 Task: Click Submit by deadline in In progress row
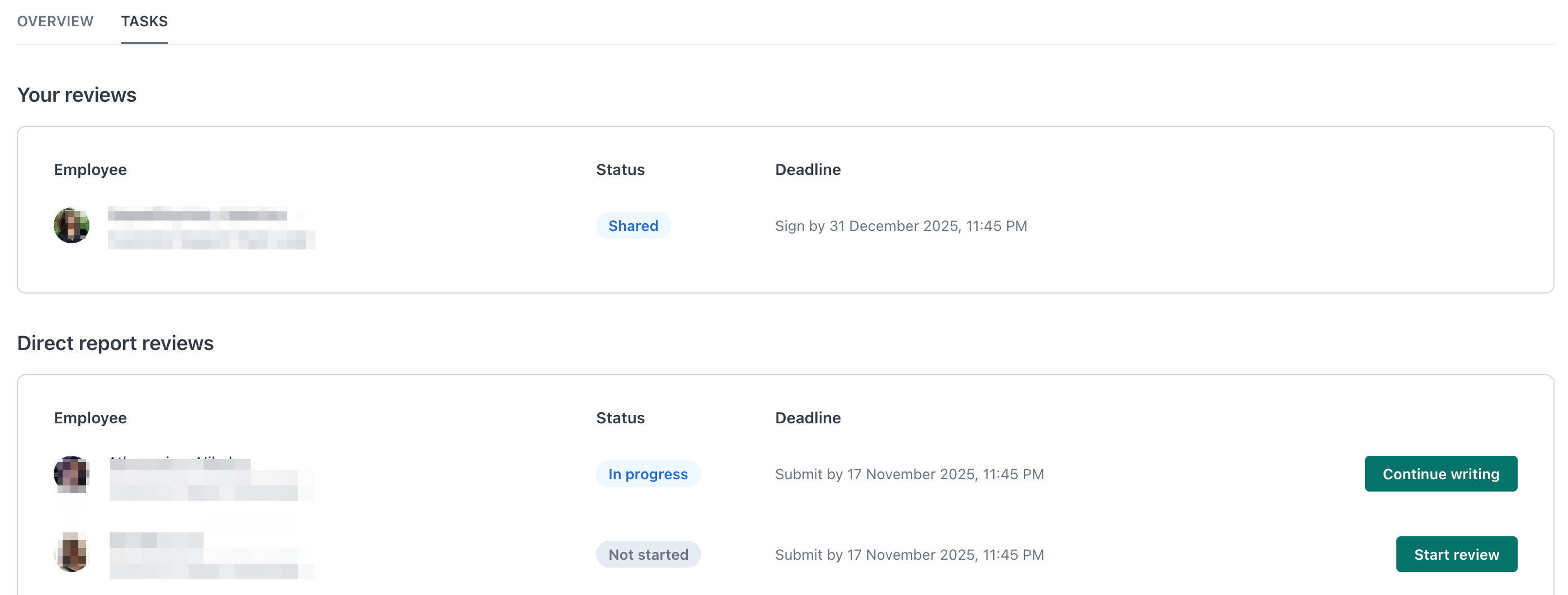coord(909,474)
